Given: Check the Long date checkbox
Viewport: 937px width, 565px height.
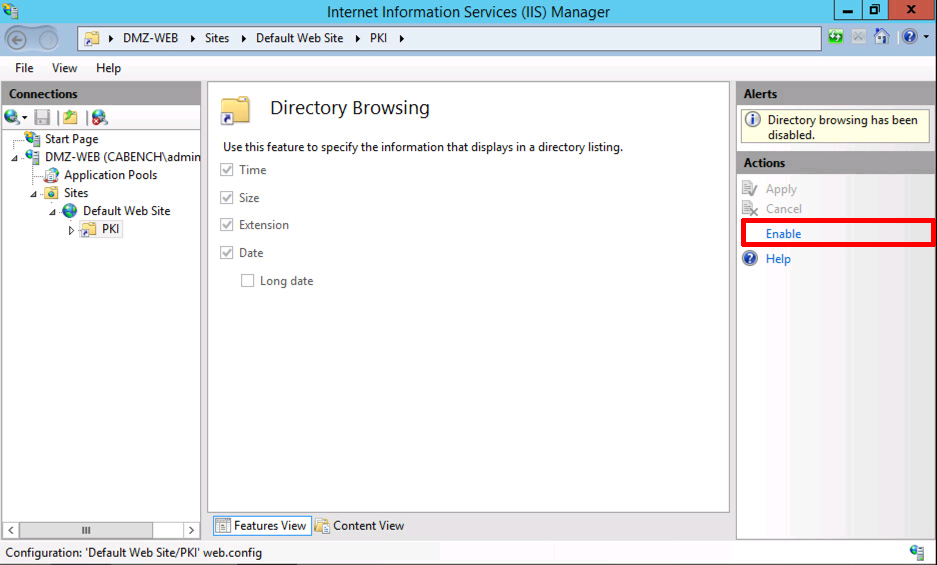Looking at the screenshot, I should coord(247,280).
